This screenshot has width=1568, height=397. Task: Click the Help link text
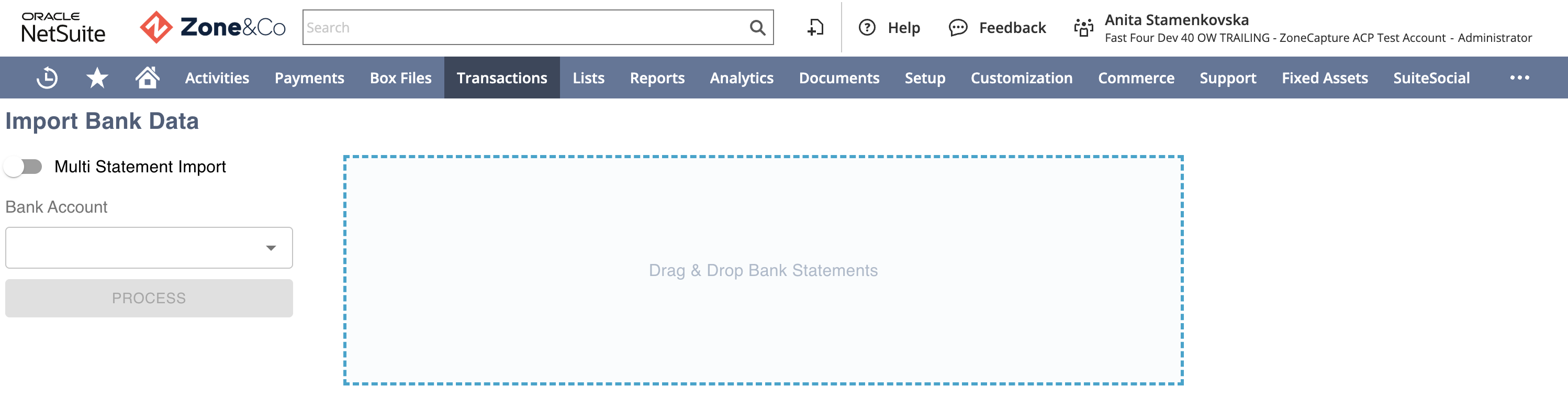point(903,28)
